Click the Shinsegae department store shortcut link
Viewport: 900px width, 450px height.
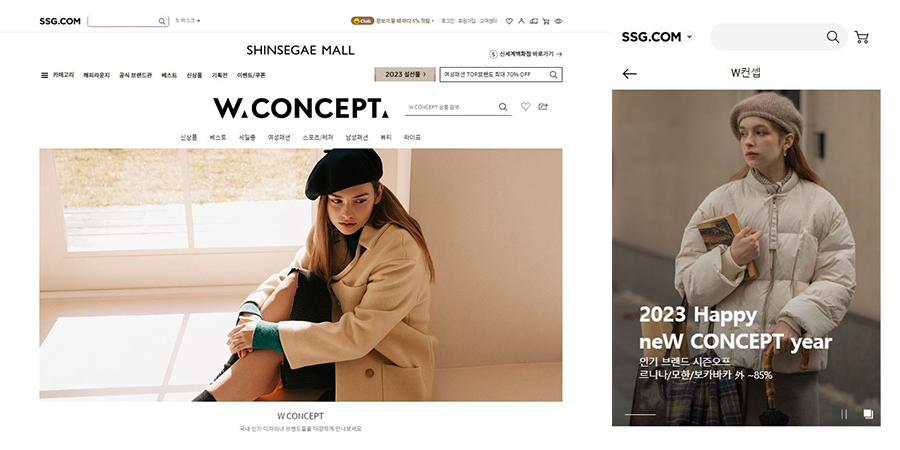526,55
